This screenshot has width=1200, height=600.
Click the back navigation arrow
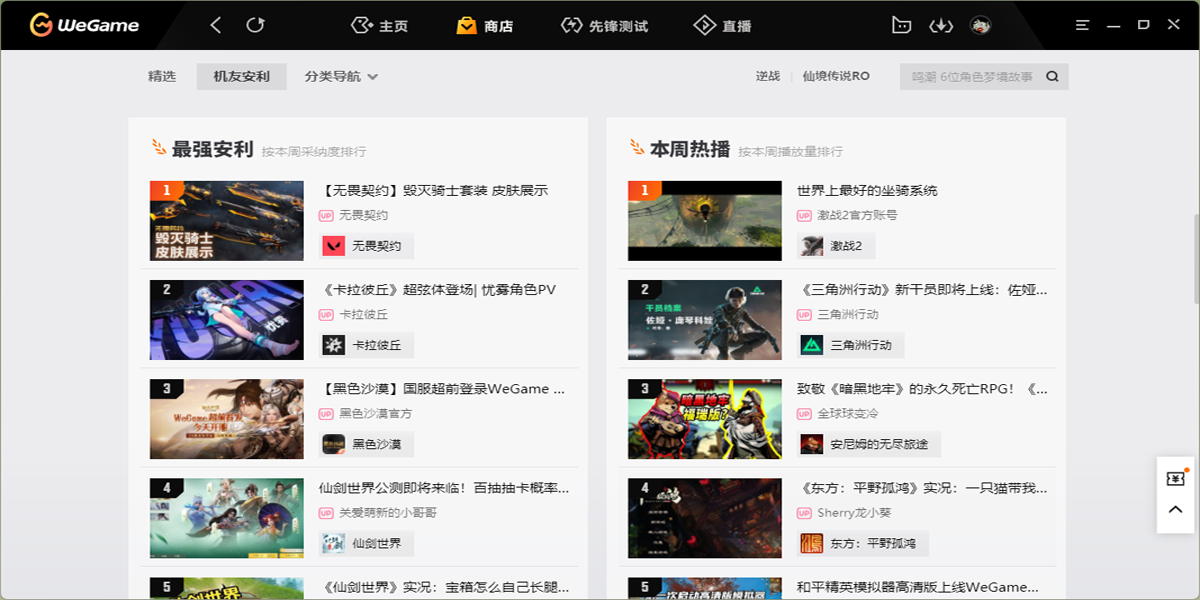click(217, 25)
